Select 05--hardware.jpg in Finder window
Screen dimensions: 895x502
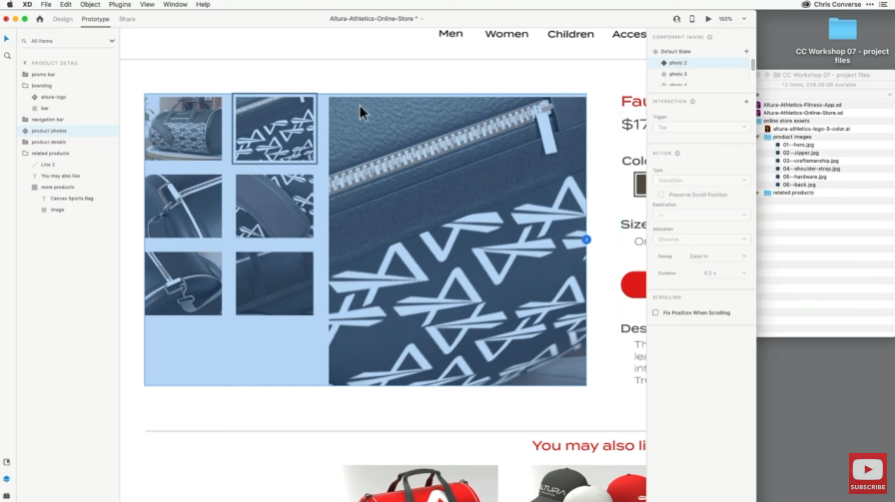[804, 177]
